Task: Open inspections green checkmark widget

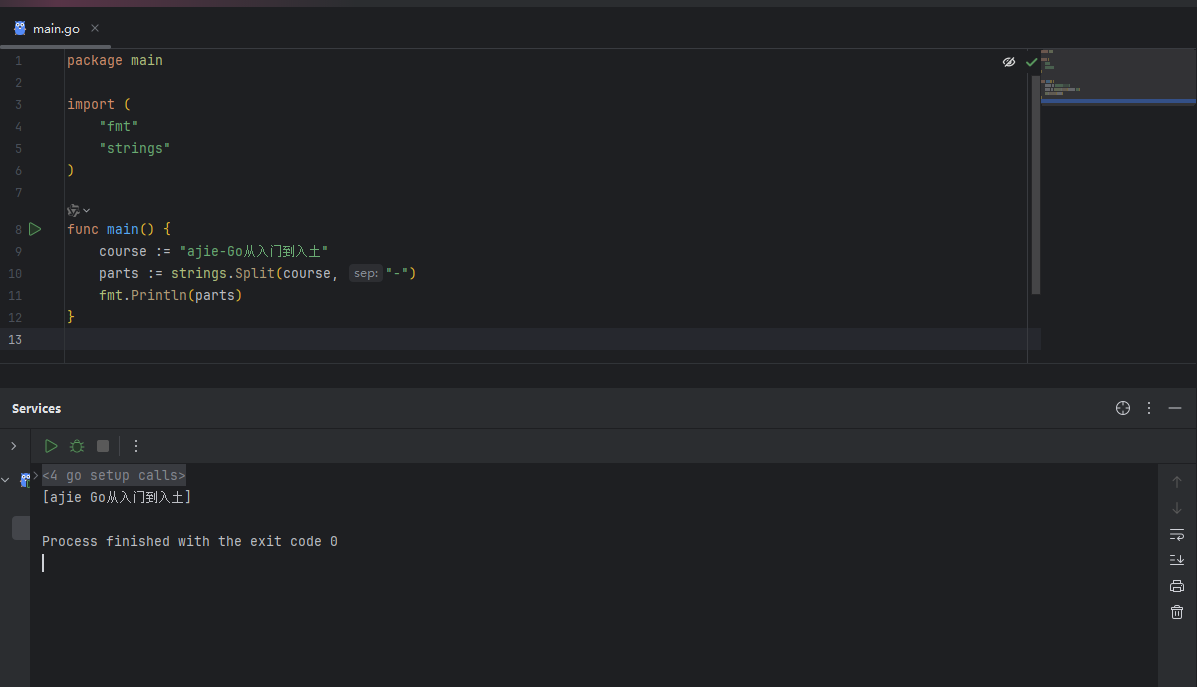Action: [1031, 62]
